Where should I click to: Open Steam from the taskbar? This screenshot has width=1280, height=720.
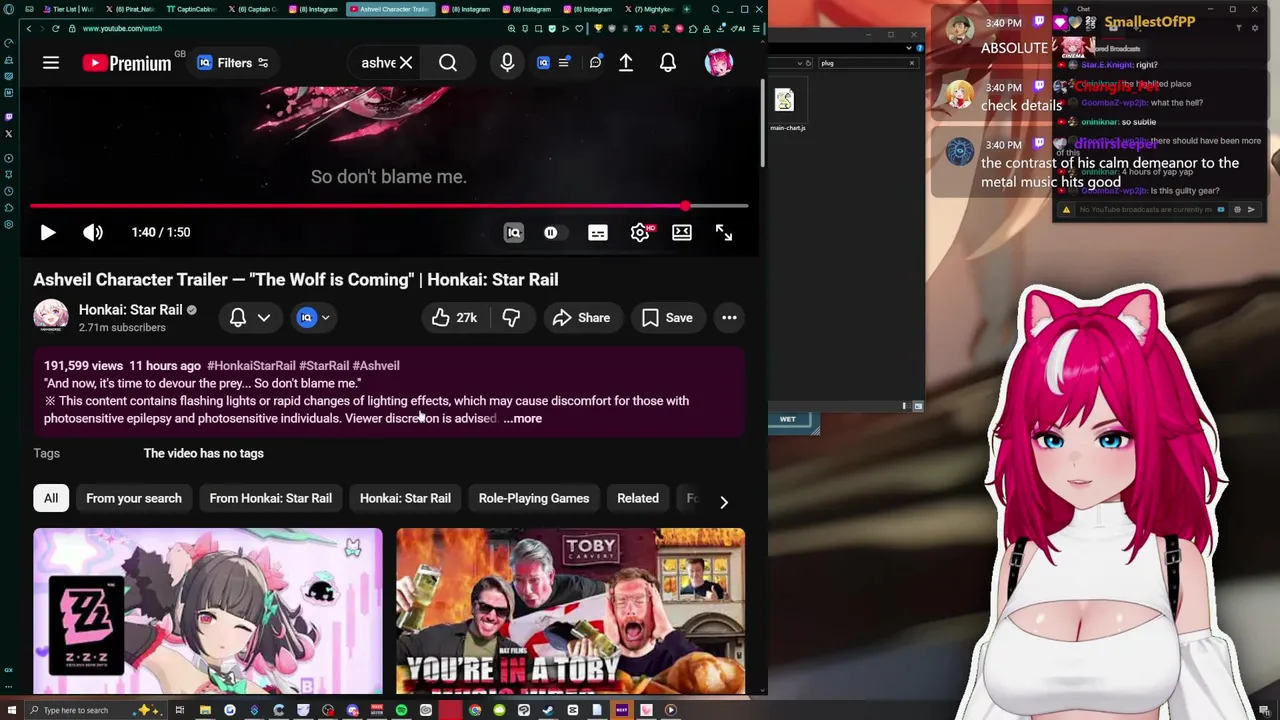(x=548, y=710)
